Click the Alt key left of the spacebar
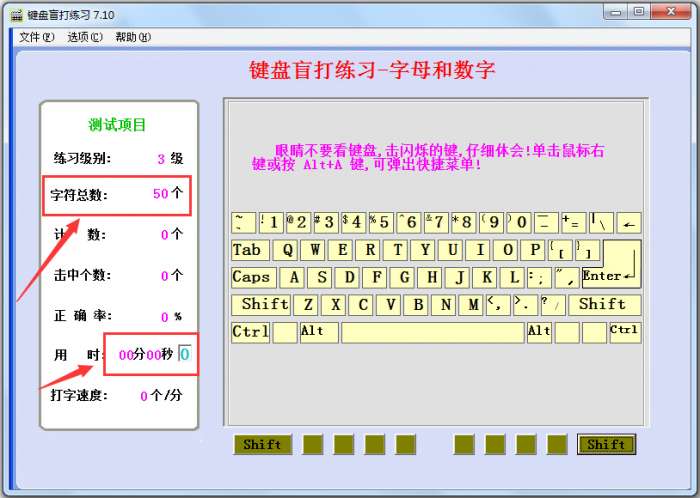Viewport: 700px width, 498px height. pos(319,332)
